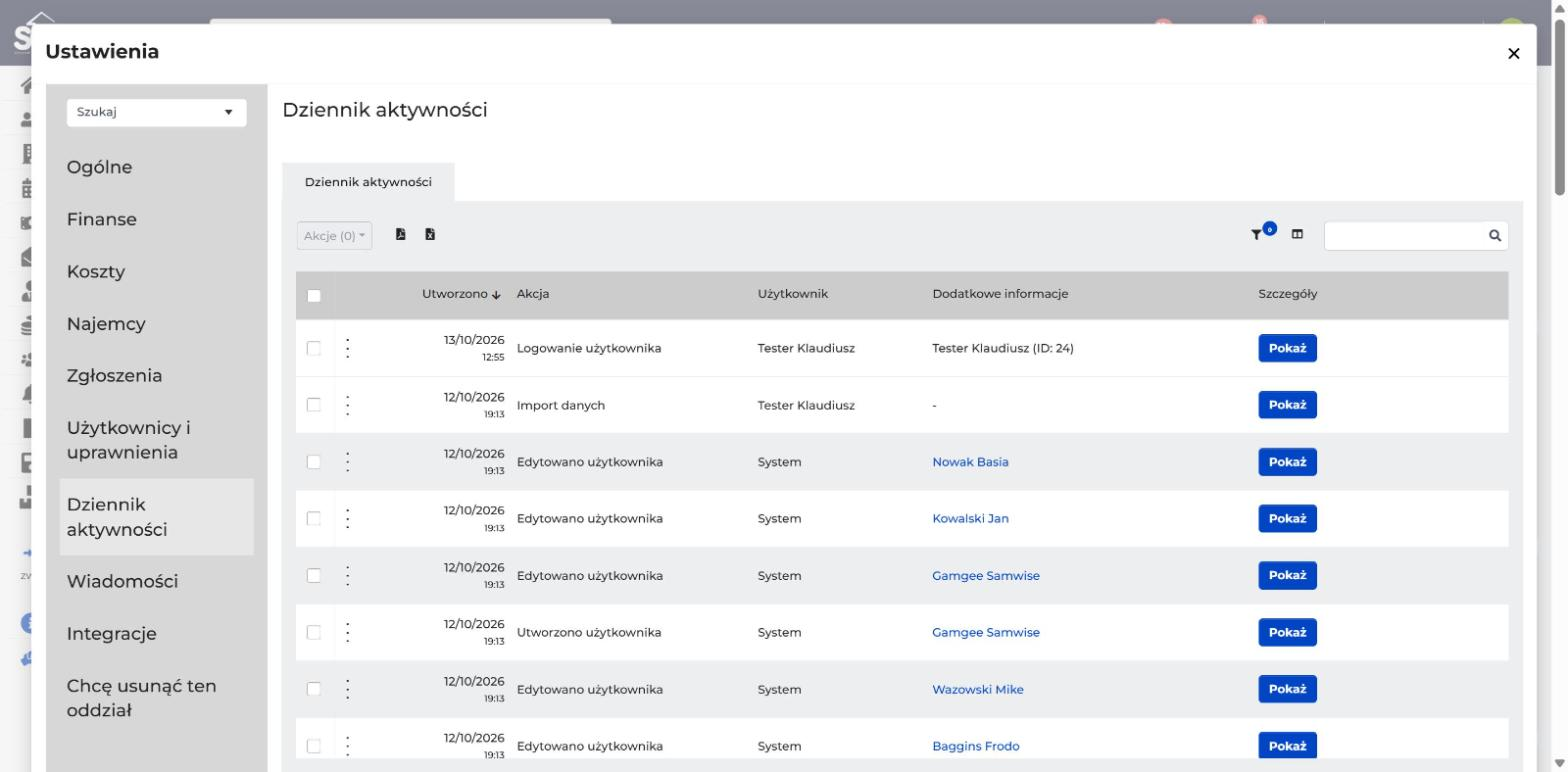Open the column visibility icon
Viewport: 1568px width, 772px height.
click(x=1297, y=235)
